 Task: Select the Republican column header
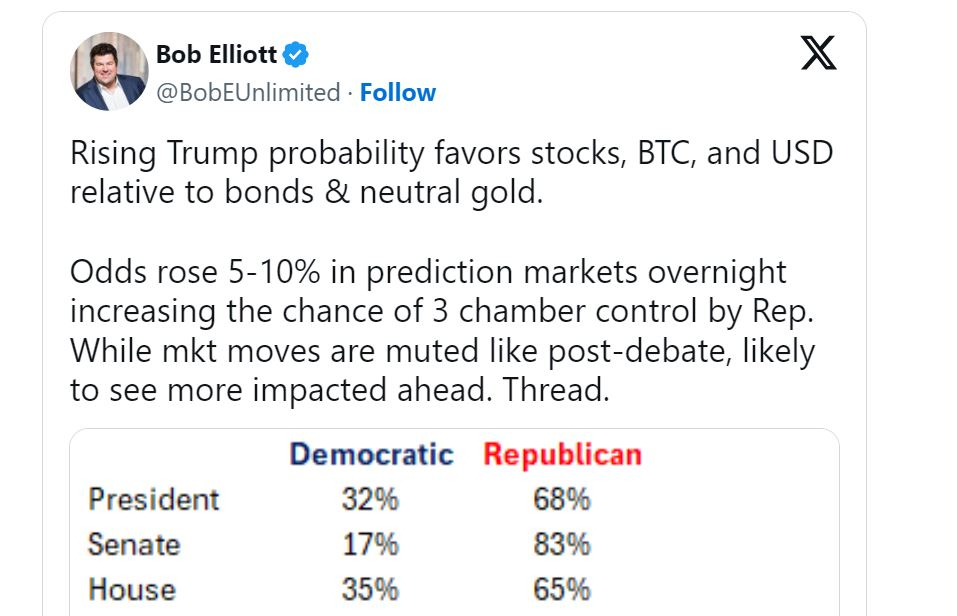[x=562, y=455]
